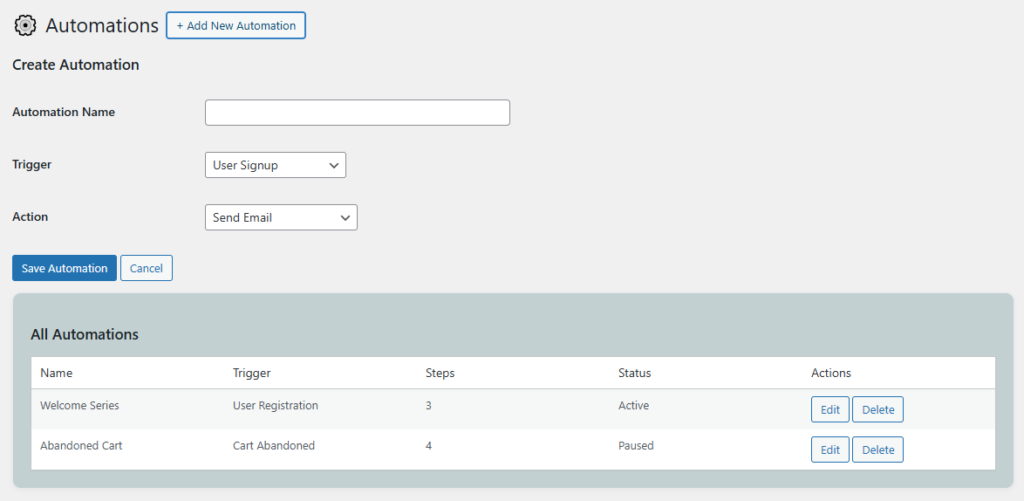
Task: Click the Automation Name form label
Action: tap(63, 112)
